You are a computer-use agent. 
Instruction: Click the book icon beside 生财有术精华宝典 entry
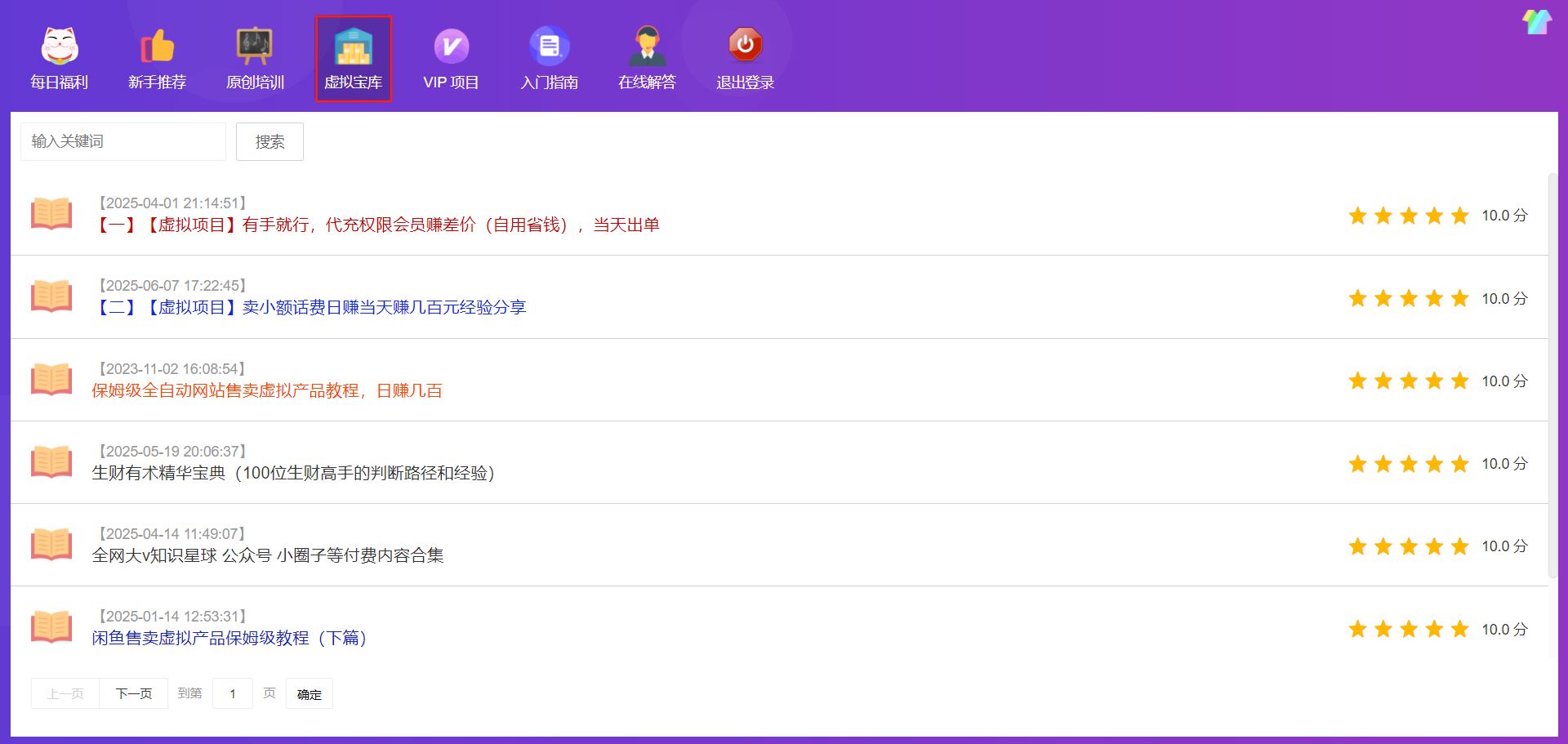(x=51, y=462)
